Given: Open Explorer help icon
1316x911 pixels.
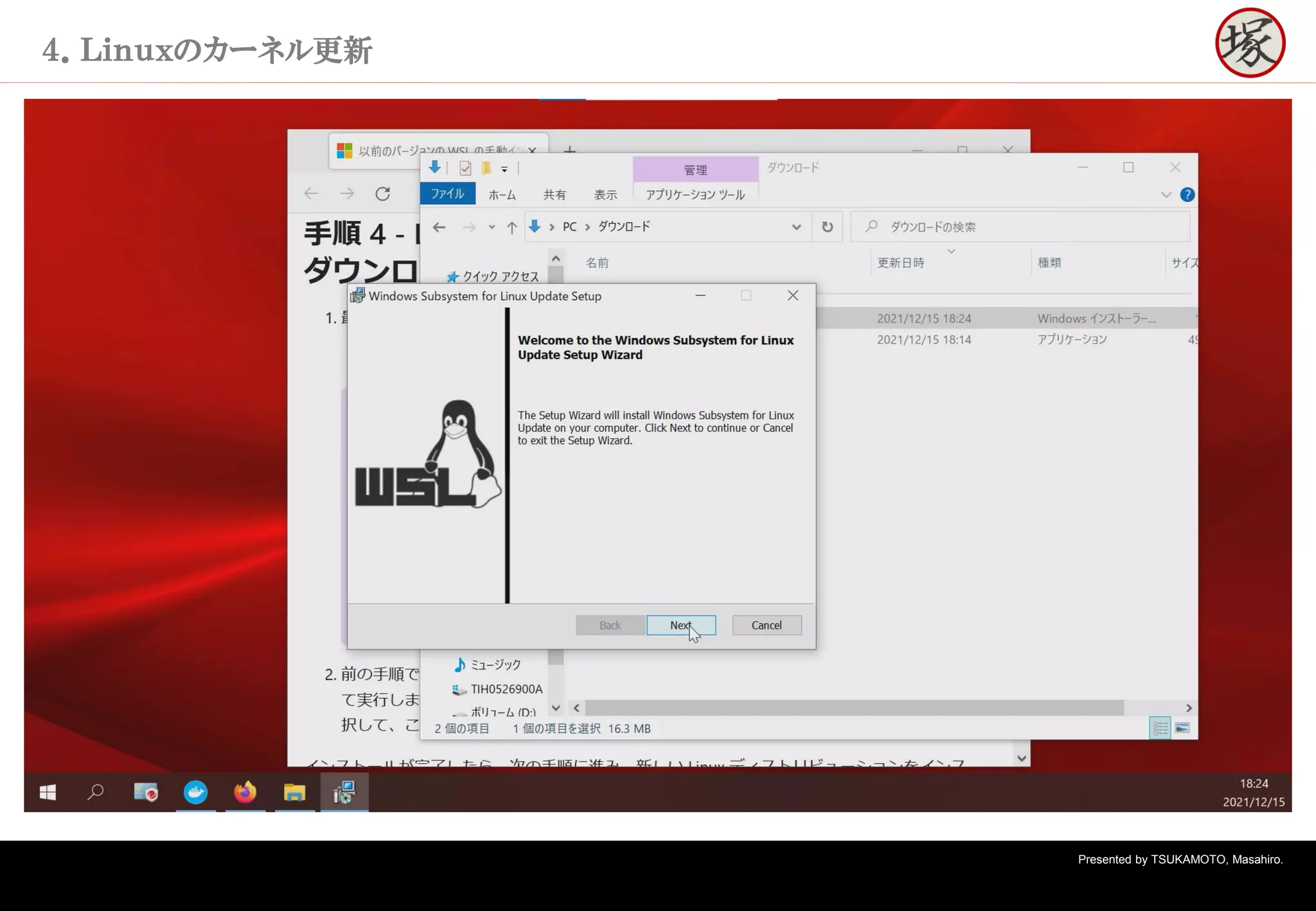Looking at the screenshot, I should point(1187,195).
